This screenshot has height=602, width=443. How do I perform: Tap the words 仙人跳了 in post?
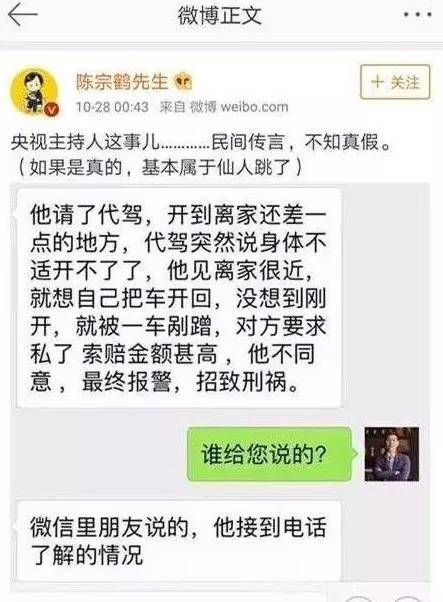[253, 167]
